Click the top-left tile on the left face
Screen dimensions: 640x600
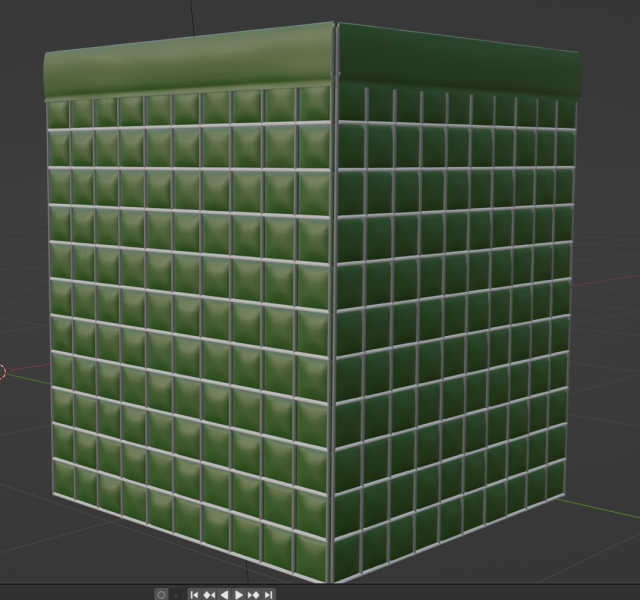[x=57, y=113]
